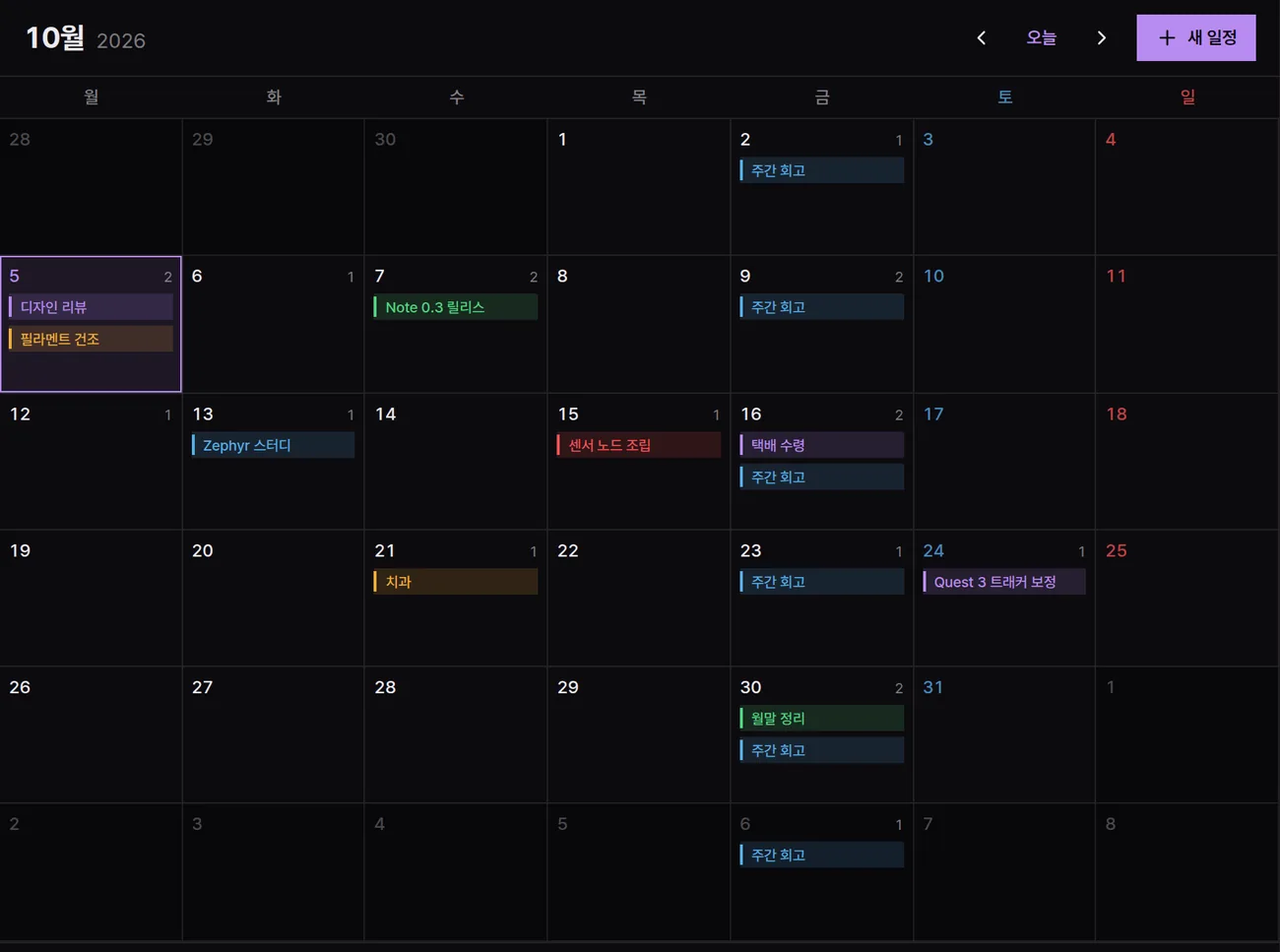Image resolution: width=1280 pixels, height=952 pixels.
Task: Select the grayed September 29 cell
Action: tap(273, 187)
